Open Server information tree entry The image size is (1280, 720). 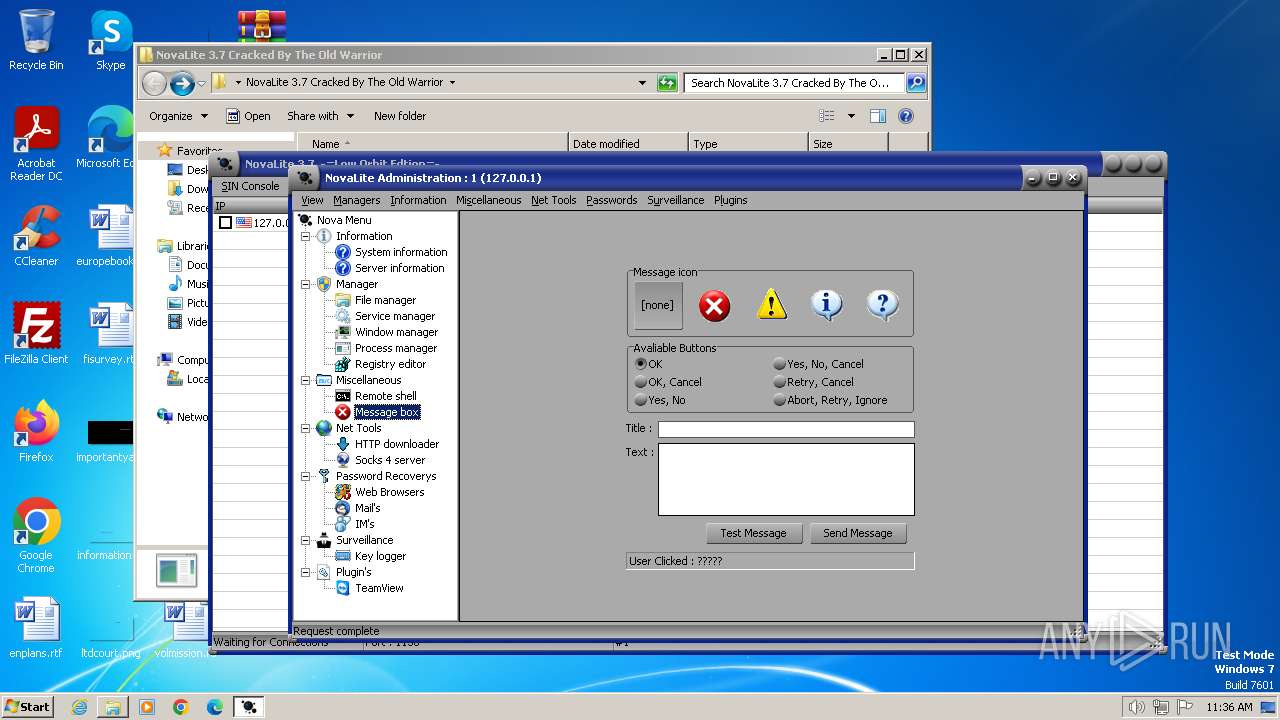coord(399,268)
